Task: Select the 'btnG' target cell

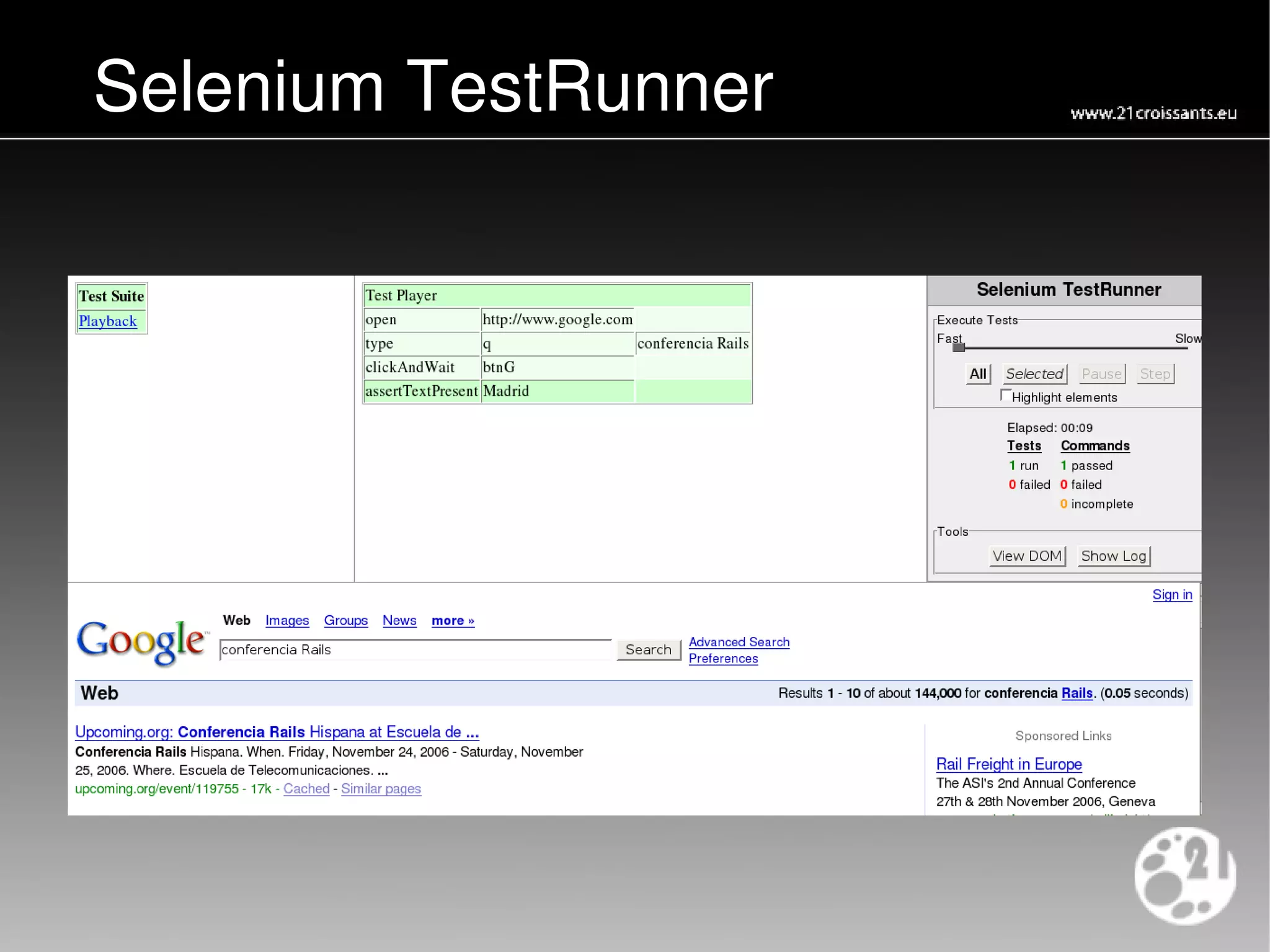Action: pyautogui.click(x=557, y=367)
